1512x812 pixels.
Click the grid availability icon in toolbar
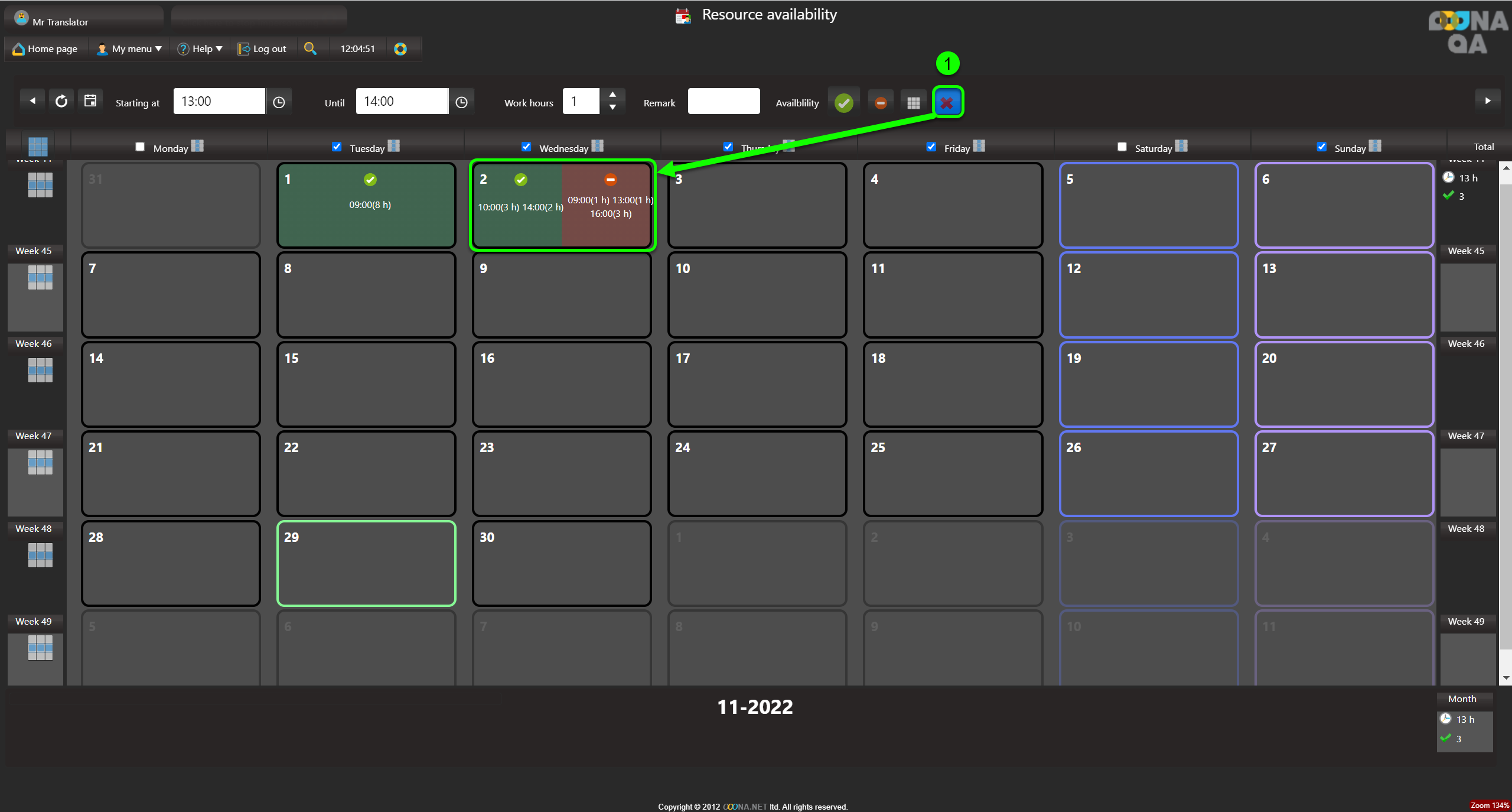[913, 103]
